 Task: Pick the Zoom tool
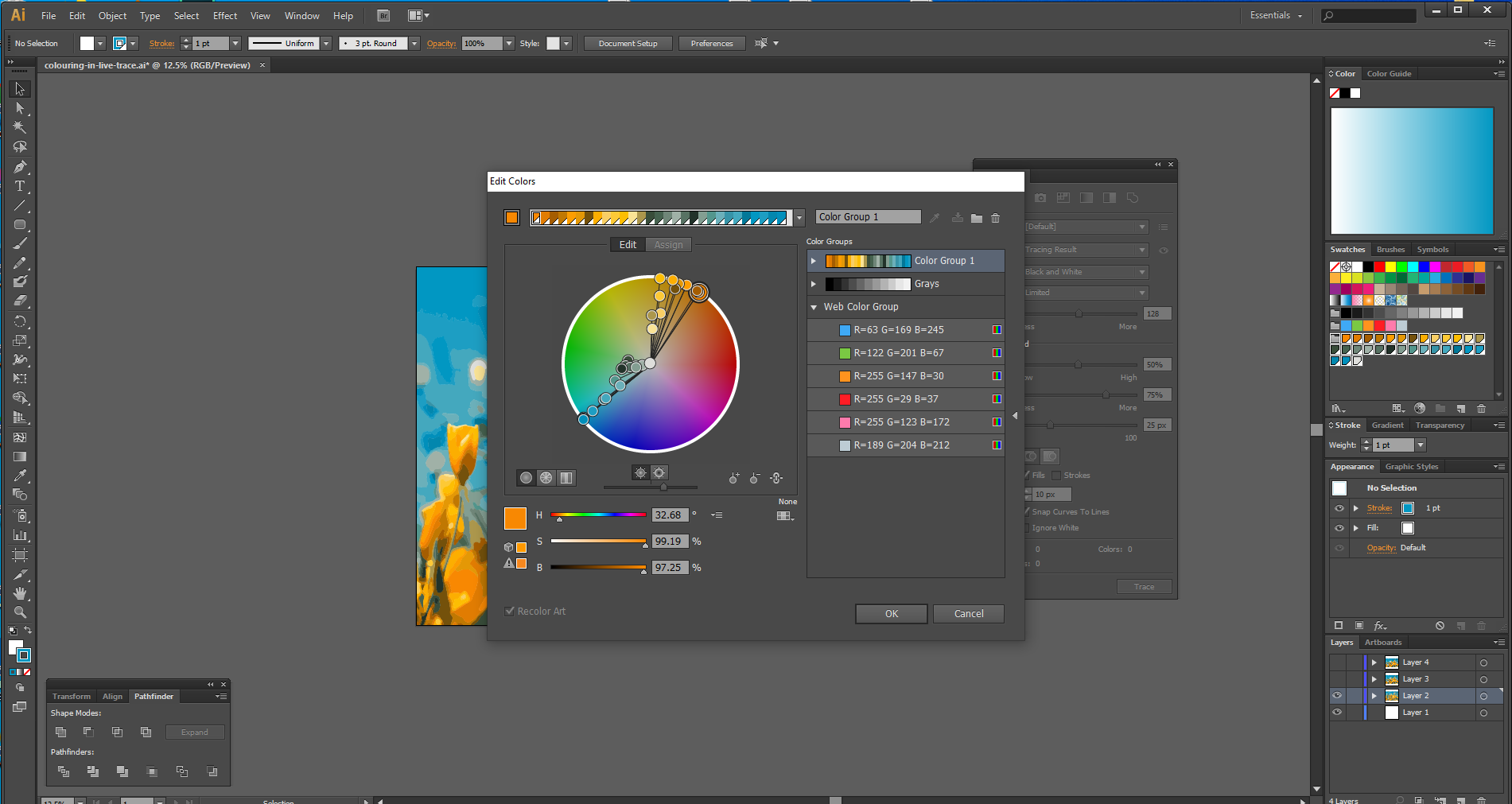pyautogui.click(x=20, y=612)
